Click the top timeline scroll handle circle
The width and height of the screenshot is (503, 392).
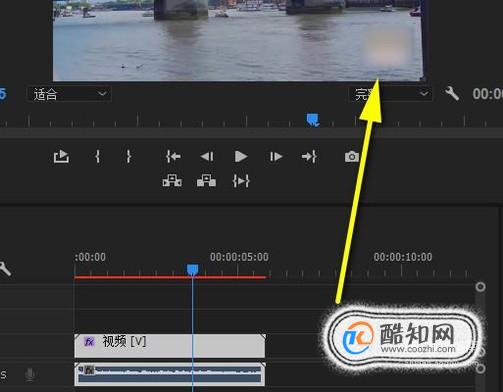[x=480, y=287]
